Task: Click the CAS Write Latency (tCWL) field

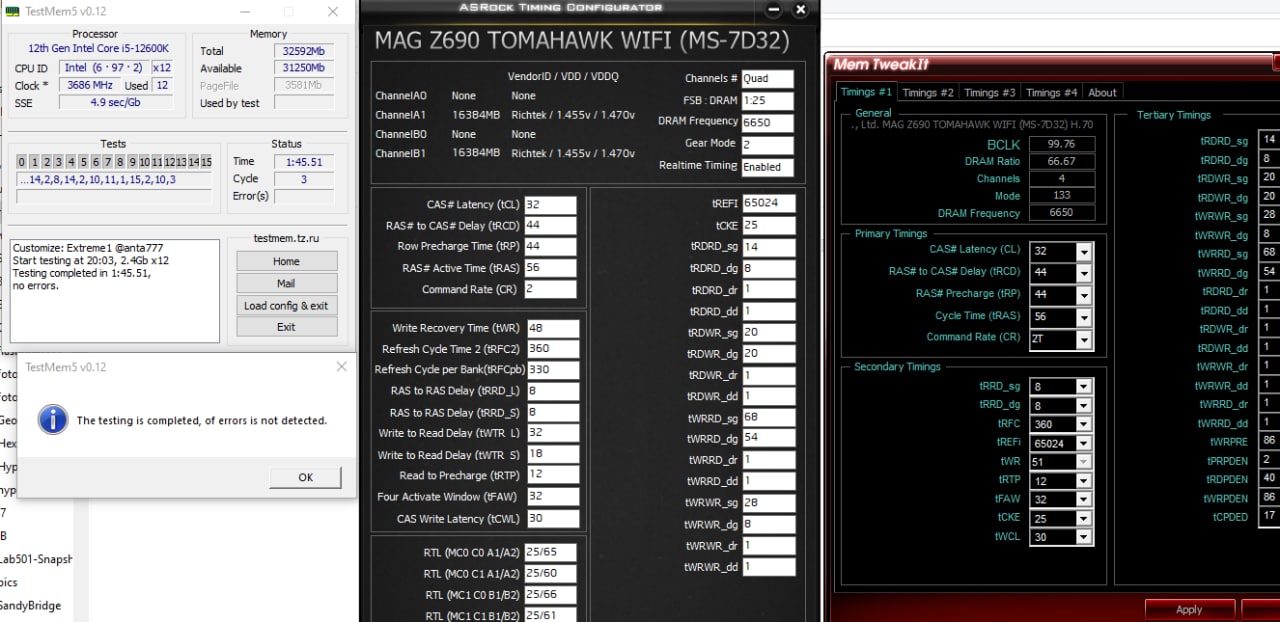Action: tap(552, 518)
